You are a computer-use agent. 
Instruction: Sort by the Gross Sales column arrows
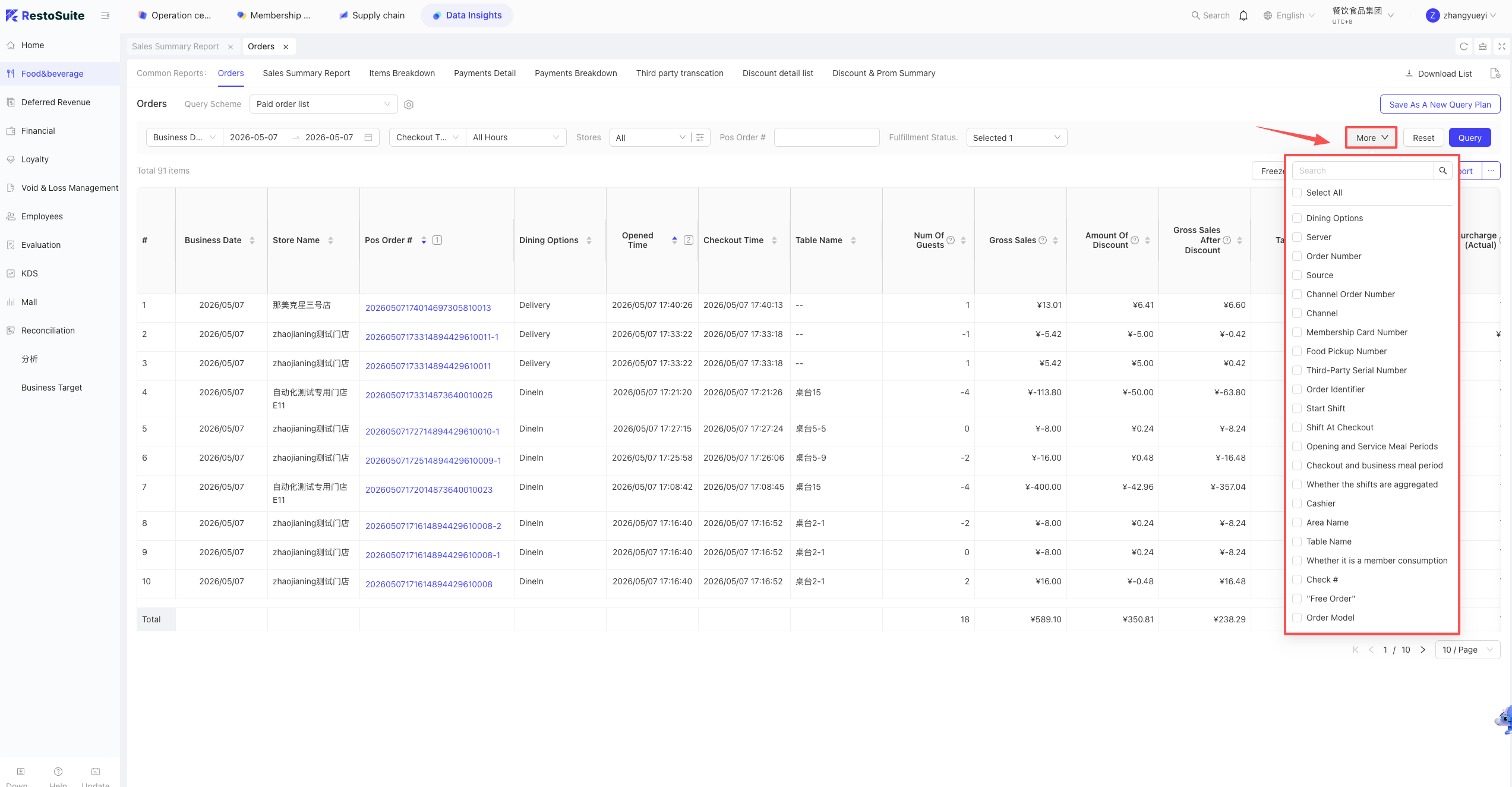(x=1055, y=240)
